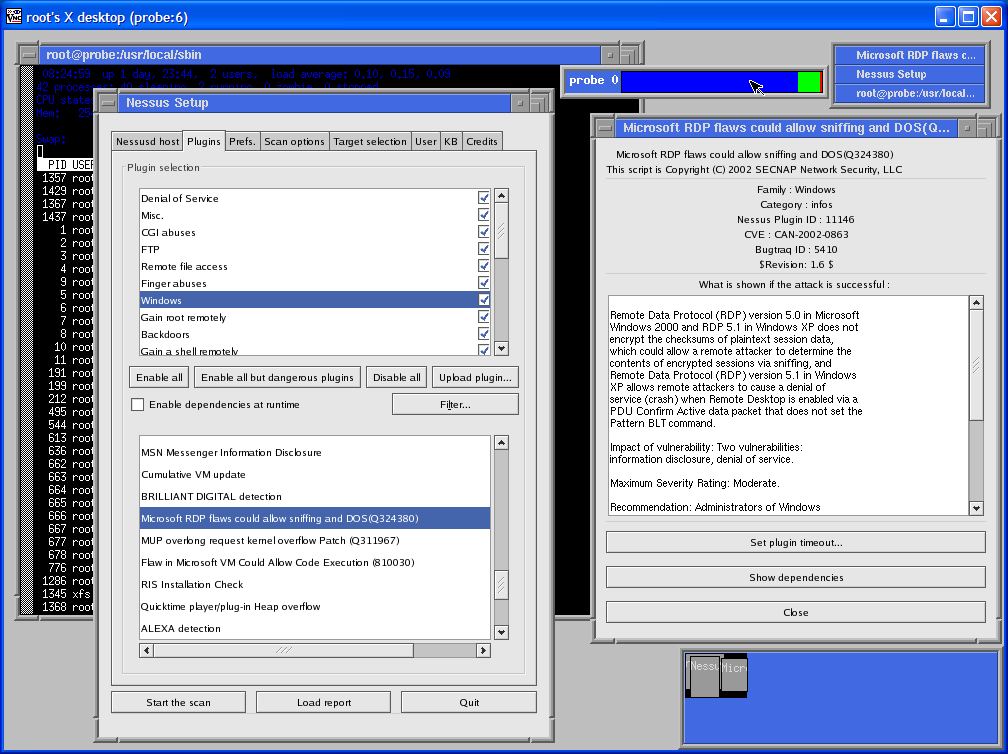Click the plugin list left scroll arrow
Image resolution: width=1008 pixels, height=754 pixels.
click(x=147, y=651)
